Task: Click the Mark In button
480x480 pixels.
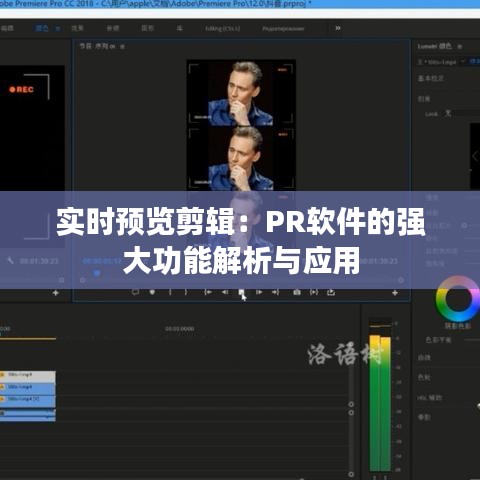Action: (x=170, y=292)
